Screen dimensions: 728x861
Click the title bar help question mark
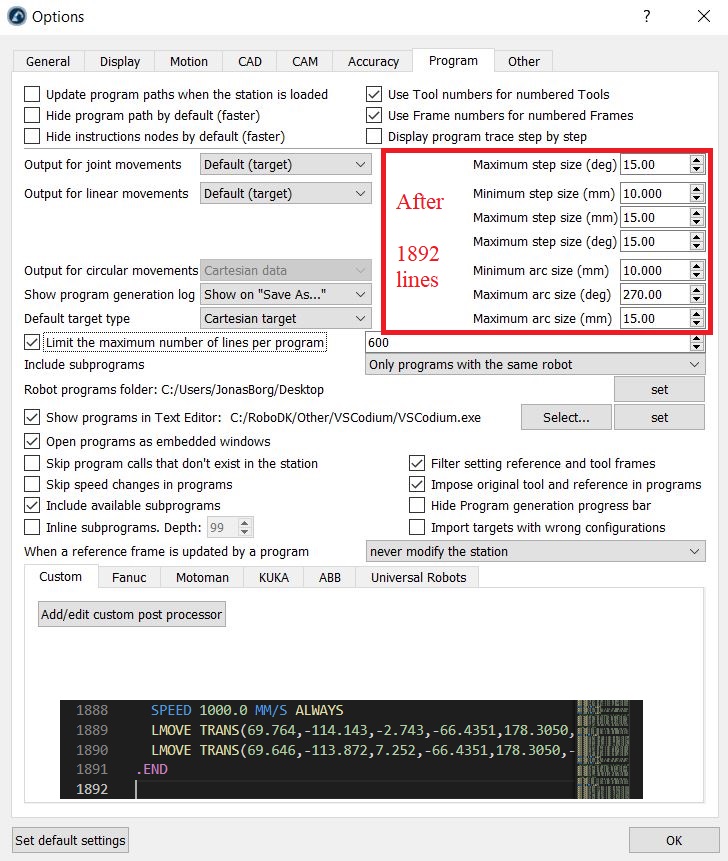pyautogui.click(x=647, y=17)
